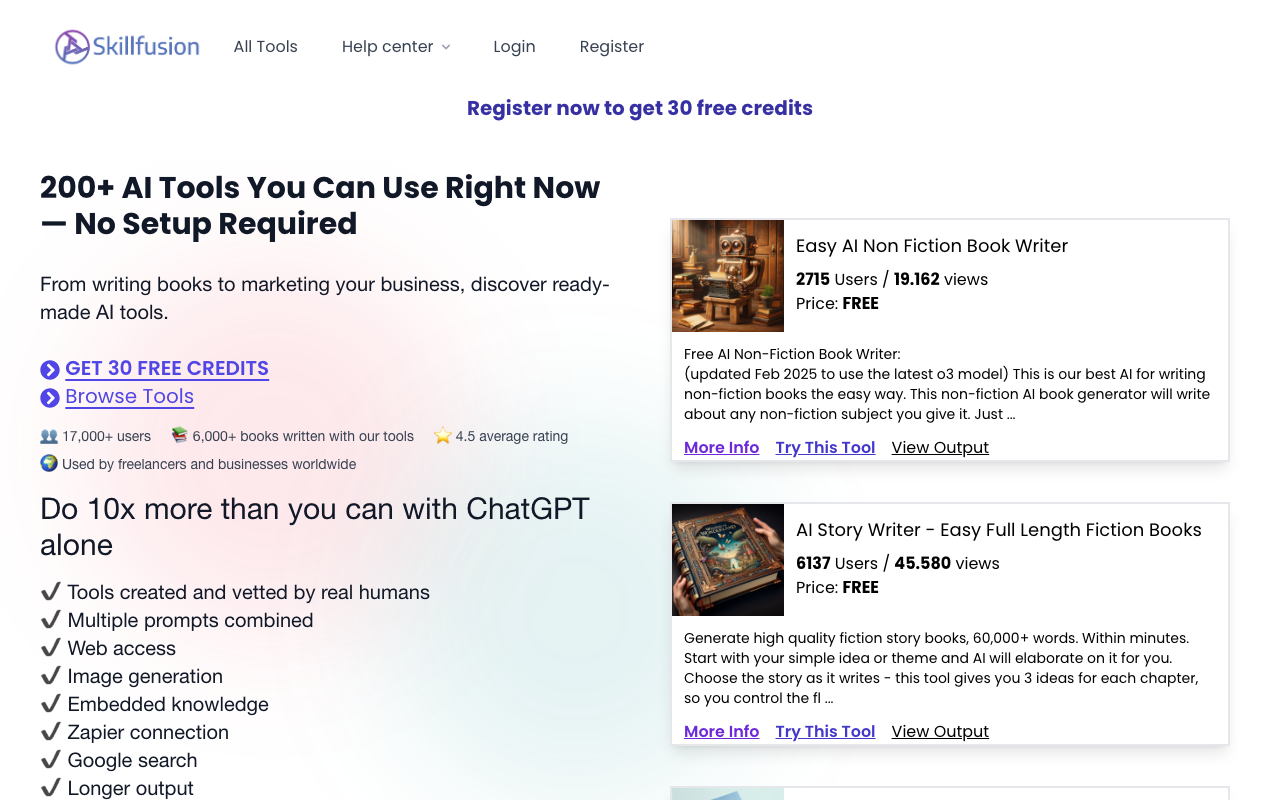The height and width of the screenshot is (800, 1280).
Task: Open the All Tools menu item
Action: point(266,47)
